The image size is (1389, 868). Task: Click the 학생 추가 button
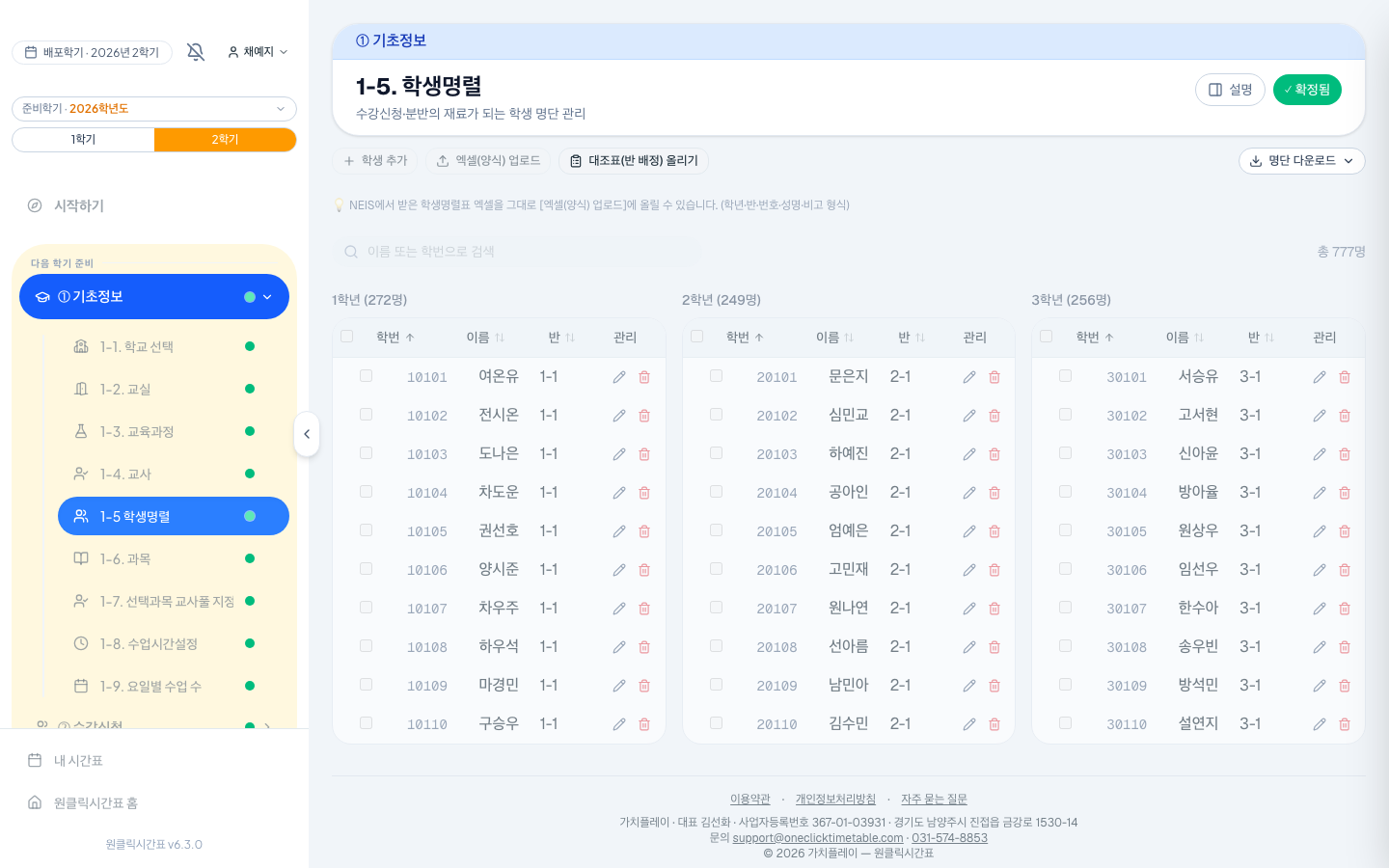(375, 161)
